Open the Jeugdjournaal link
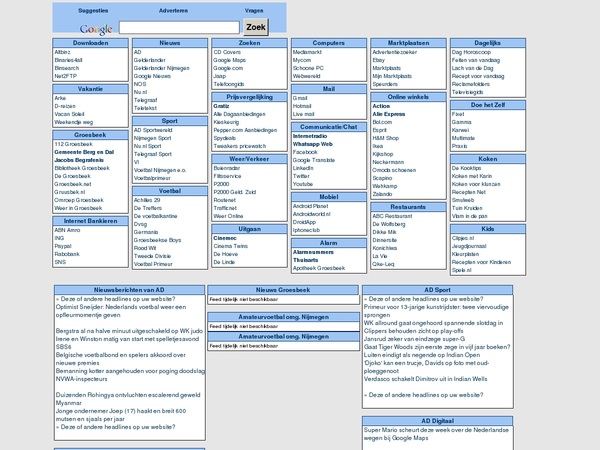The height and width of the screenshot is (450, 600). click(469, 246)
